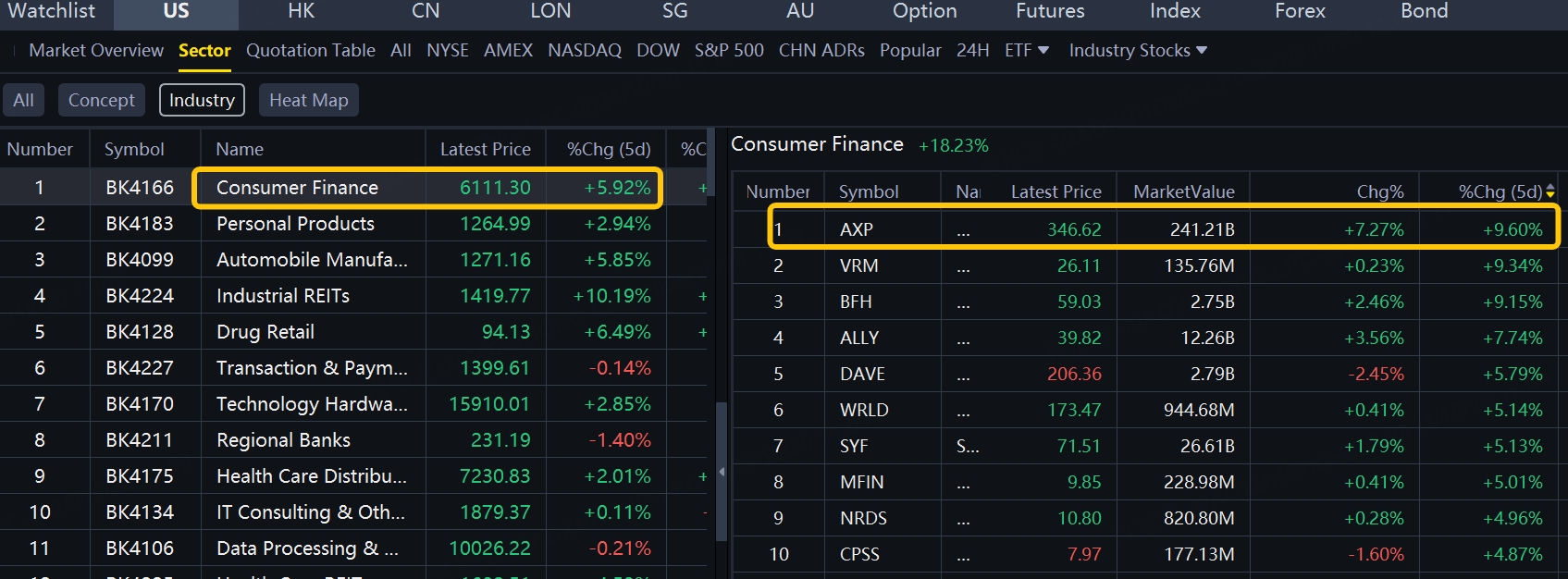Select the Market Overview sub-tab
This screenshot has width=1568, height=579.
[96, 50]
